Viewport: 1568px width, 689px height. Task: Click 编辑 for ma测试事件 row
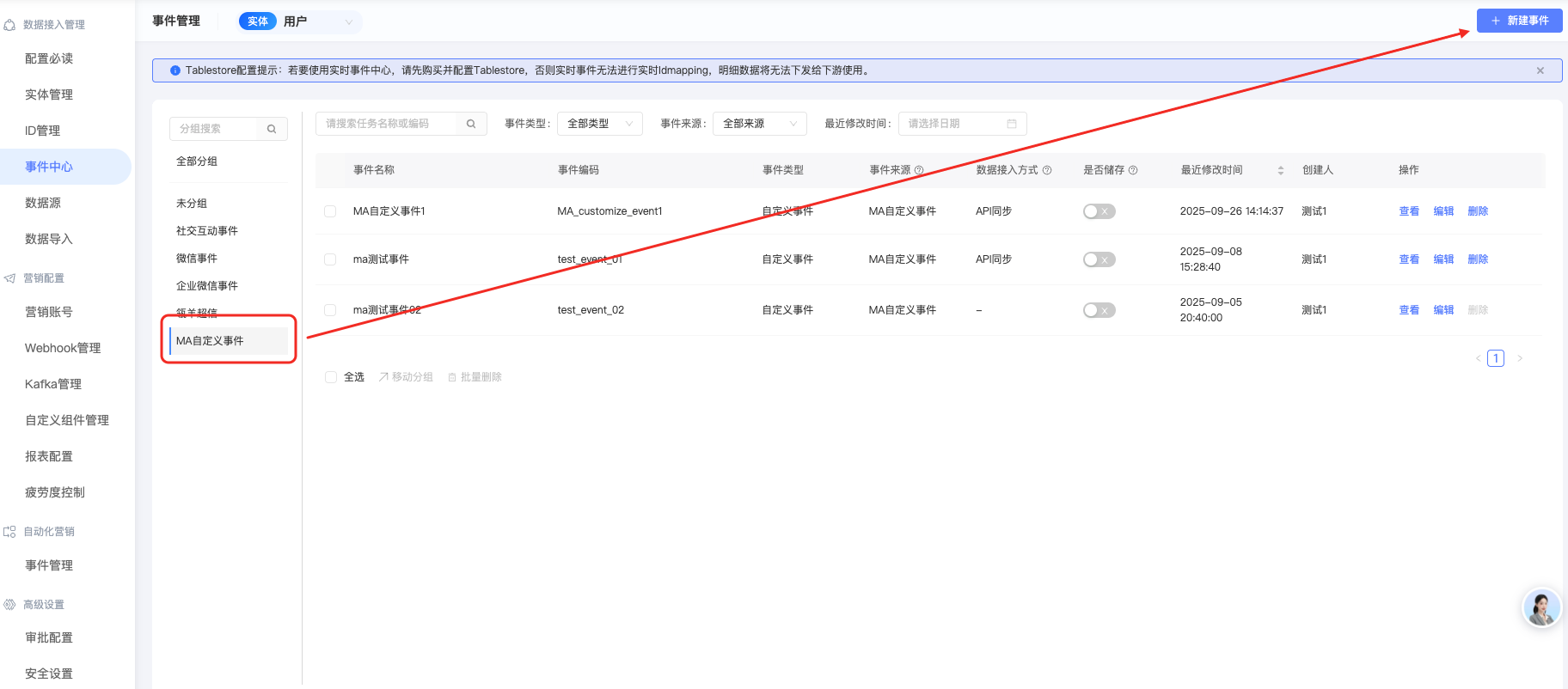1443,259
